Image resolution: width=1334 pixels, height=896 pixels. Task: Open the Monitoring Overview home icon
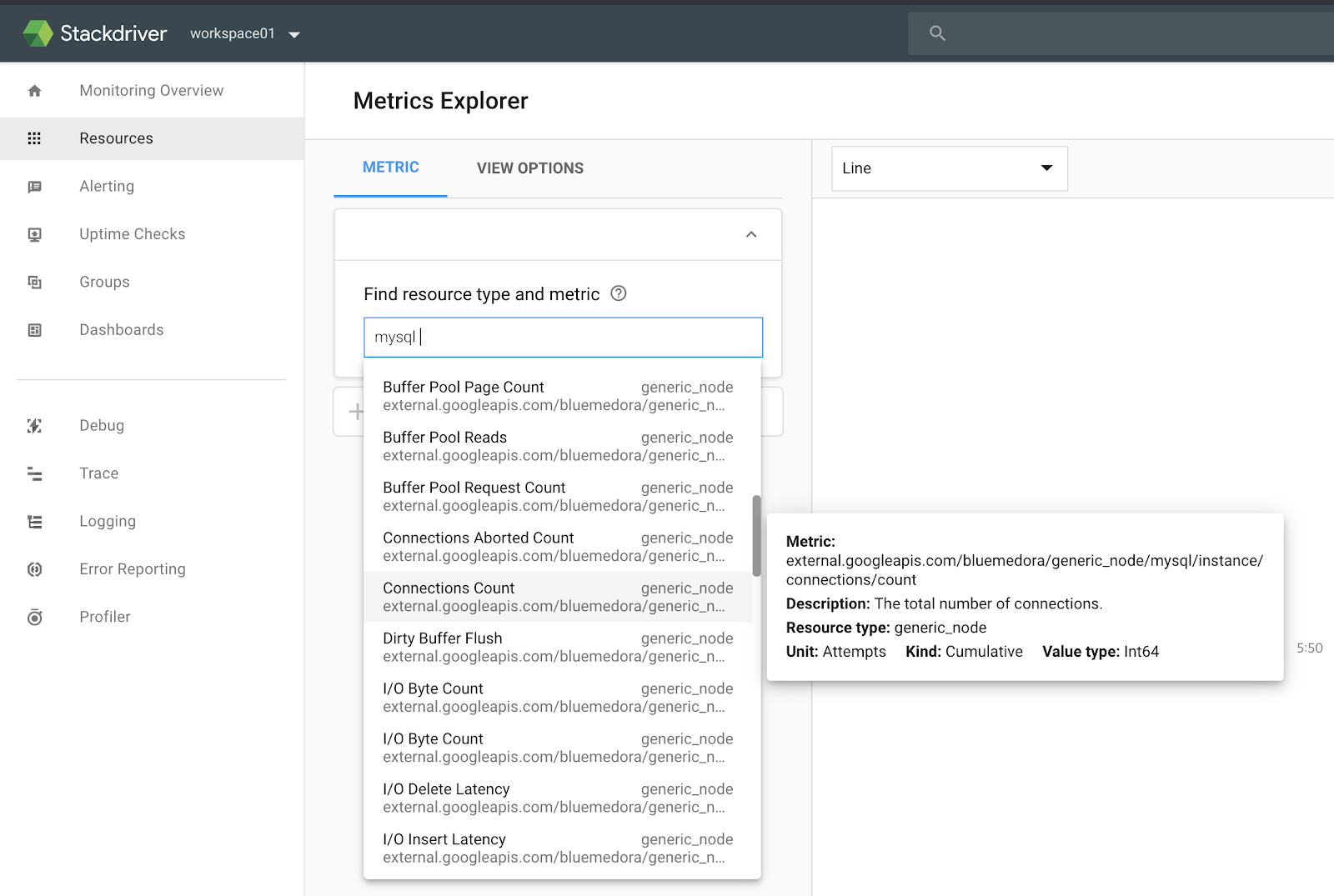tap(34, 90)
